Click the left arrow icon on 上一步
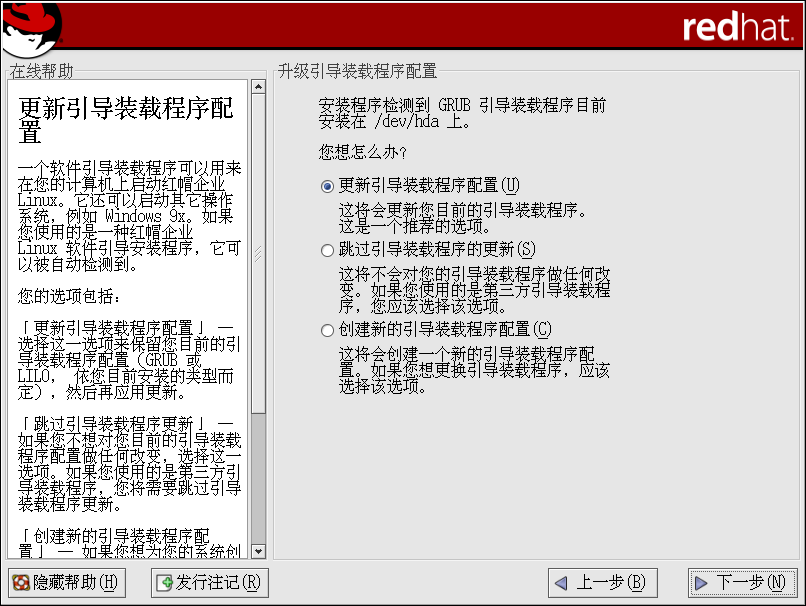This screenshot has height=606, width=806. pos(561,583)
